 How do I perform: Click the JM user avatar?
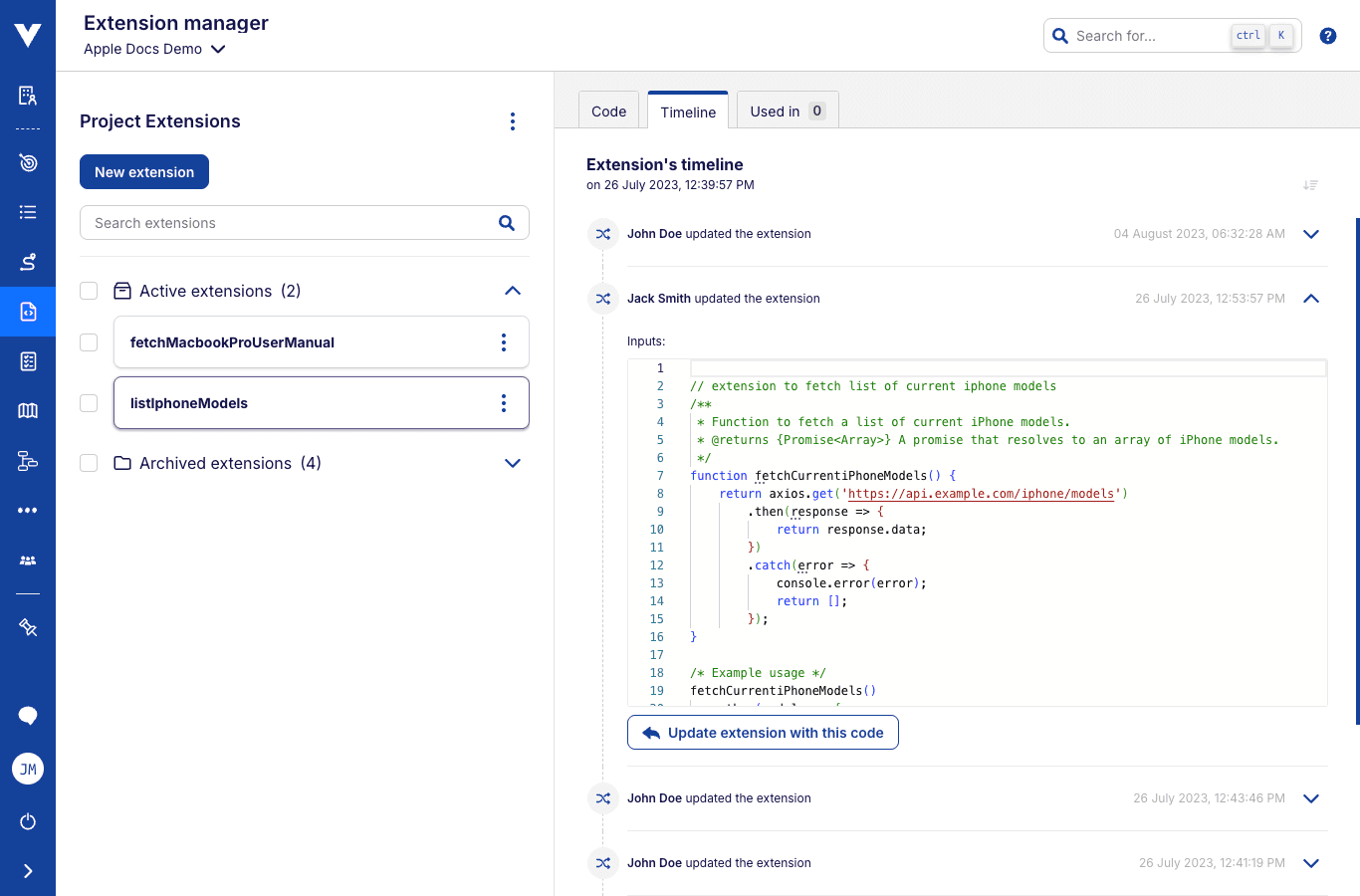(28, 769)
